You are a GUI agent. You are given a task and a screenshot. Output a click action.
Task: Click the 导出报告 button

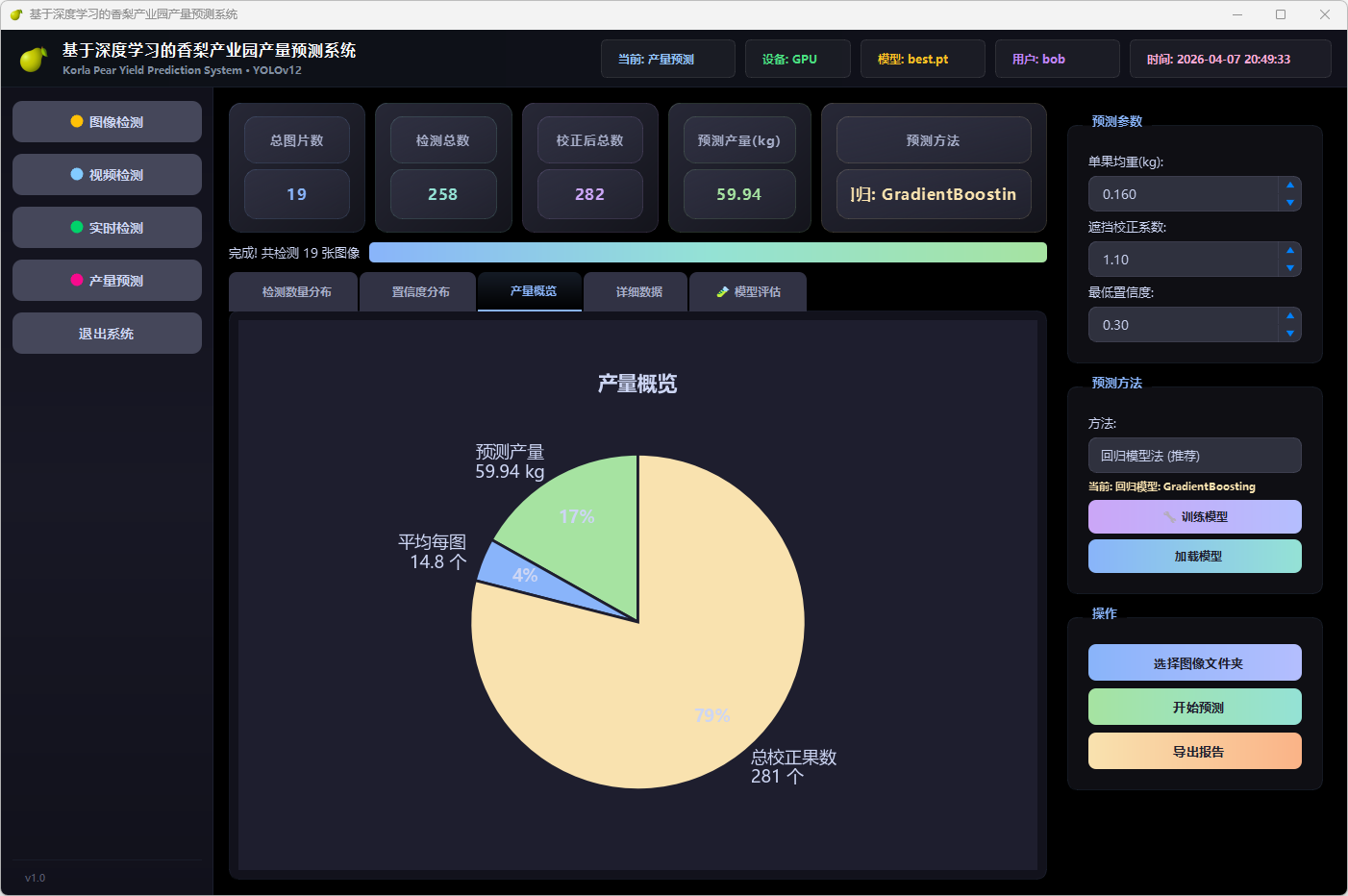coord(1194,752)
